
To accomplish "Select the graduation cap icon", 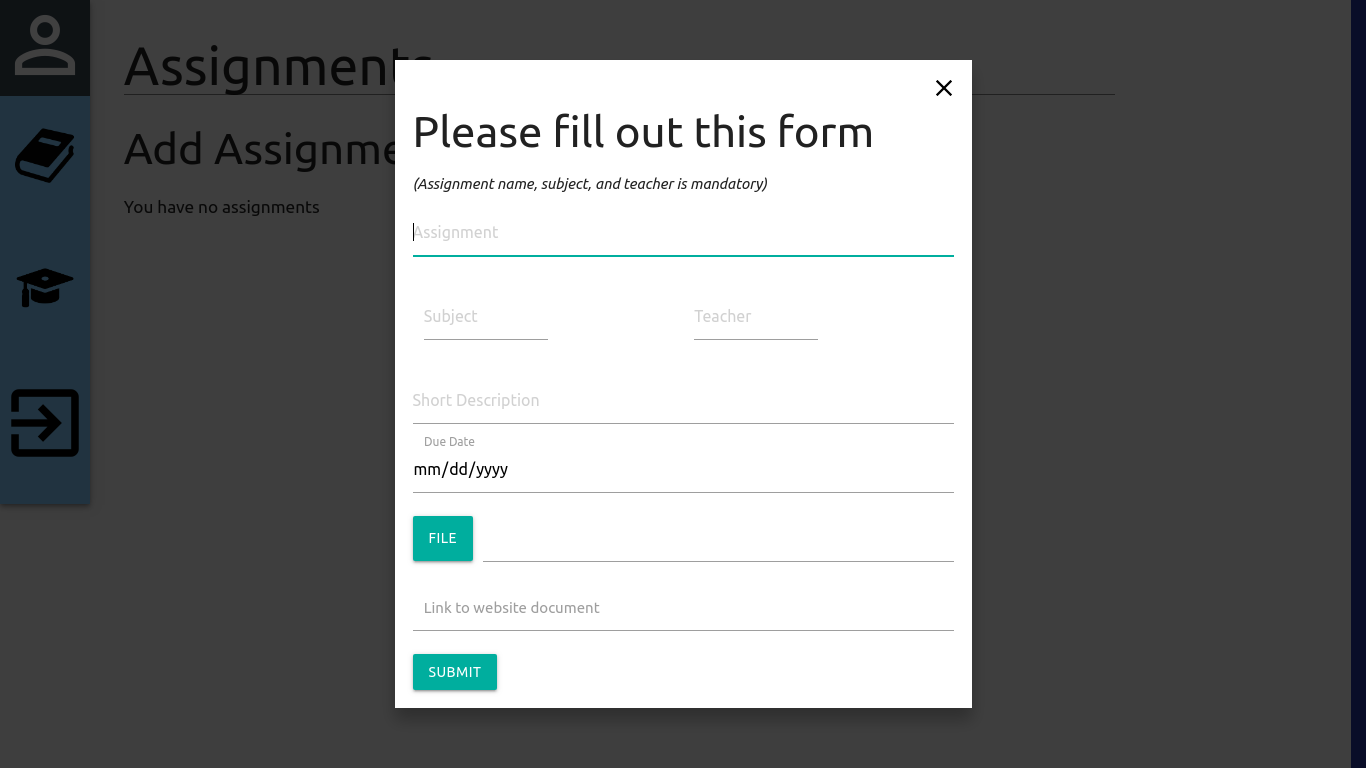I will (x=45, y=288).
